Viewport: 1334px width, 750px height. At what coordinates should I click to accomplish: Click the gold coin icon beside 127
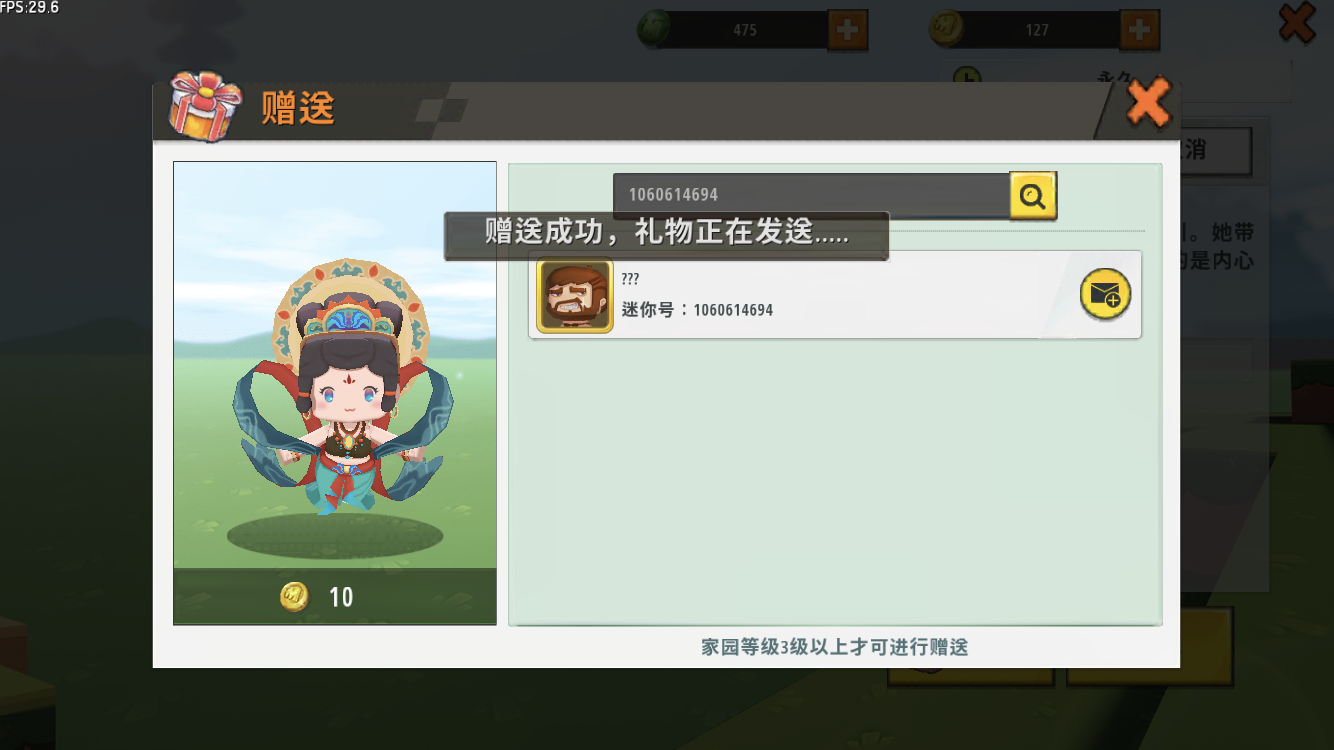point(946,29)
